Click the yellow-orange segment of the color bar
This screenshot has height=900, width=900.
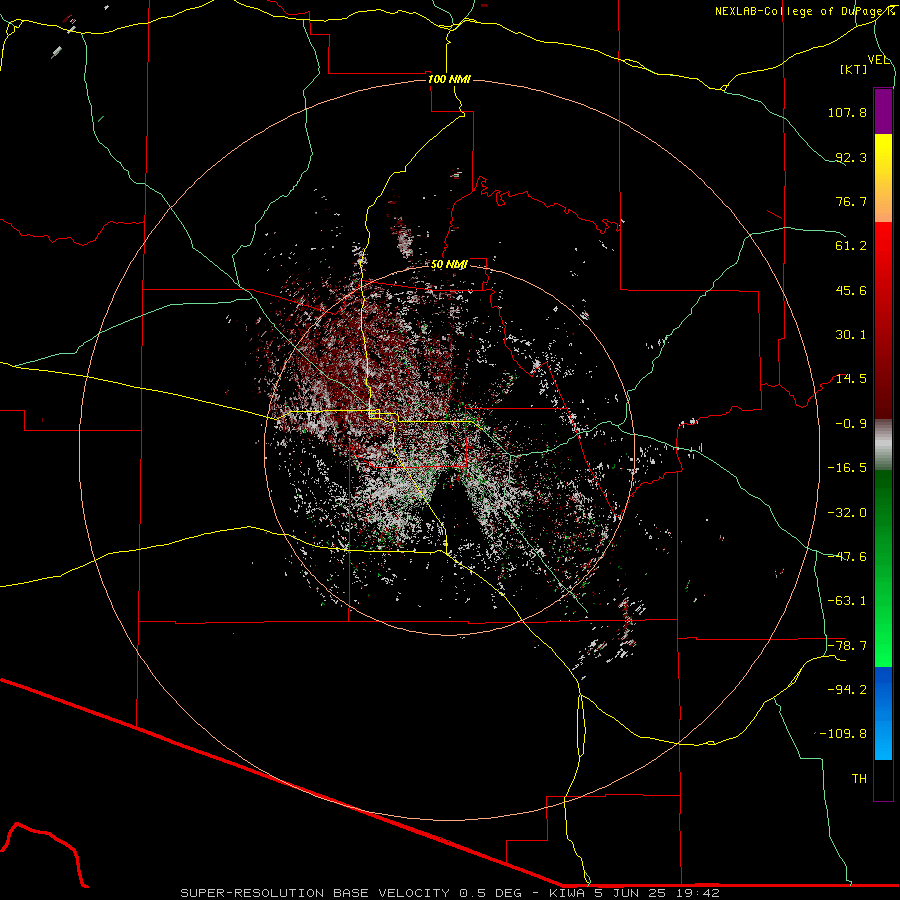883,178
